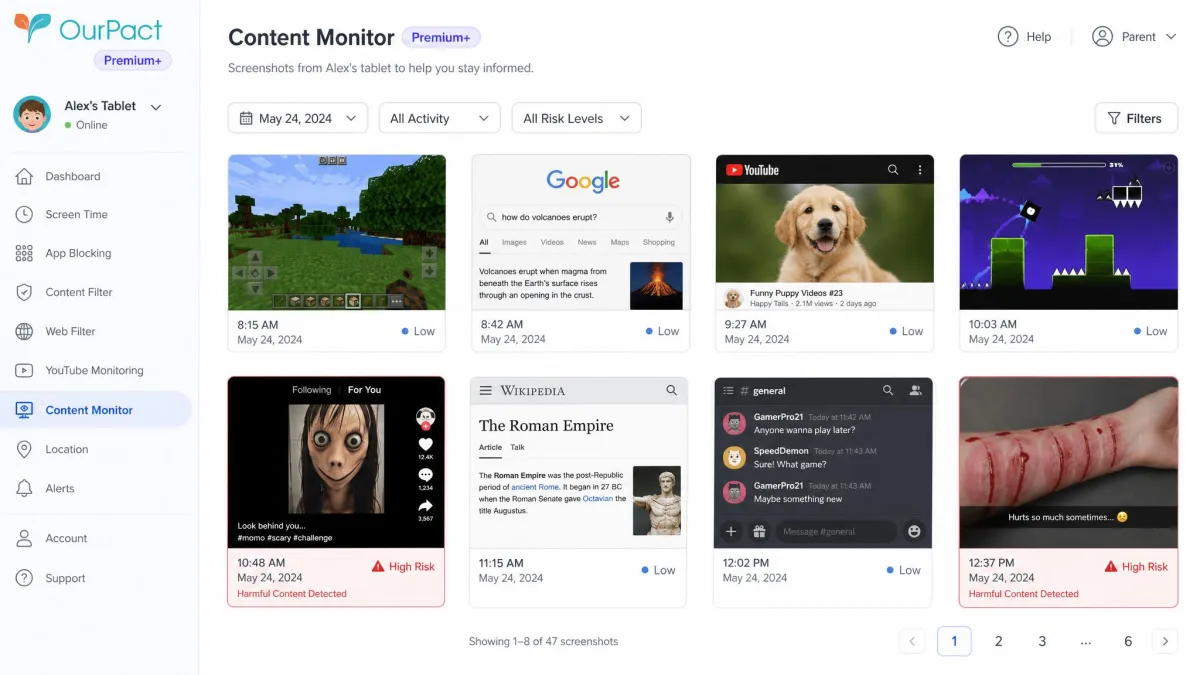The image size is (1200, 675).
Task: Open the All Risk Levels dropdown
Action: coord(576,118)
